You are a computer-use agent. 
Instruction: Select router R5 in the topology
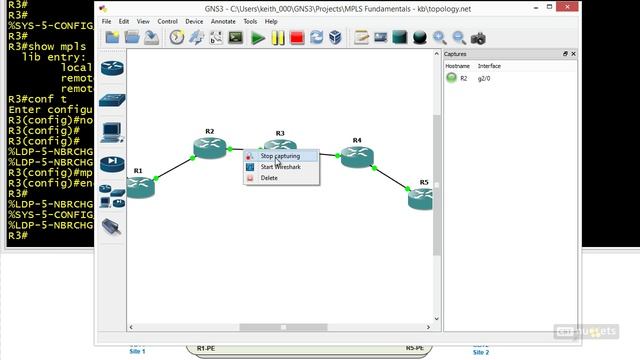point(421,198)
